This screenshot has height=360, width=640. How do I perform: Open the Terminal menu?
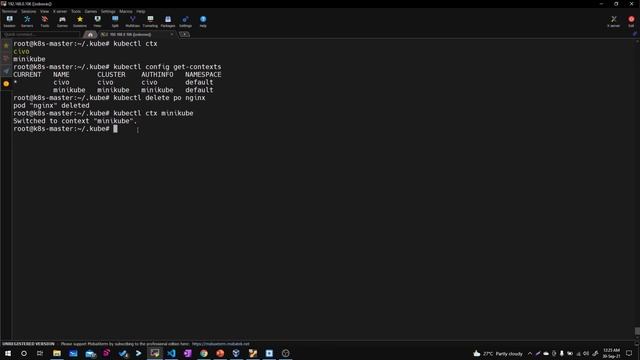click(9, 11)
